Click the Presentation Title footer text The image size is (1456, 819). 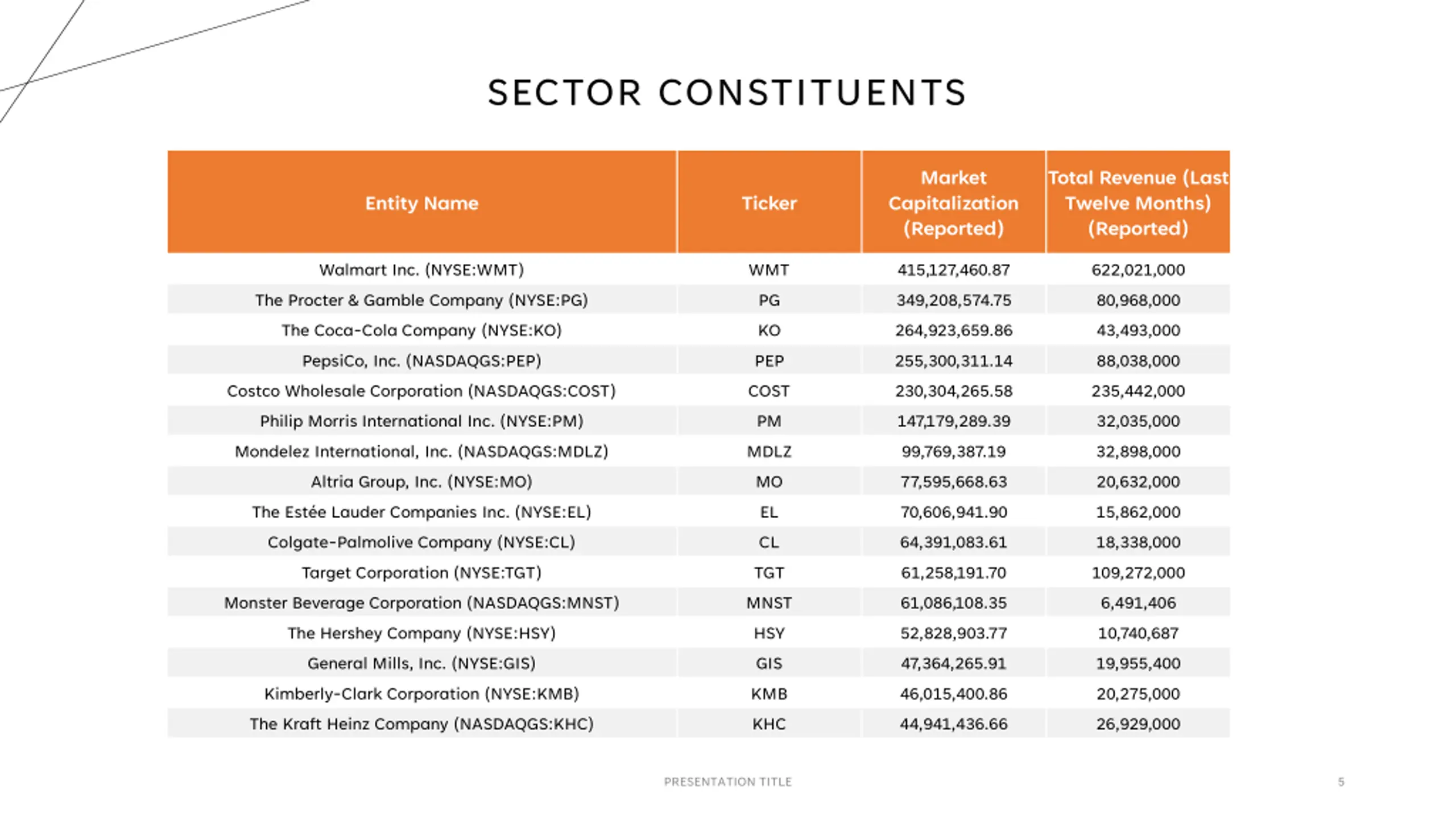point(727,782)
